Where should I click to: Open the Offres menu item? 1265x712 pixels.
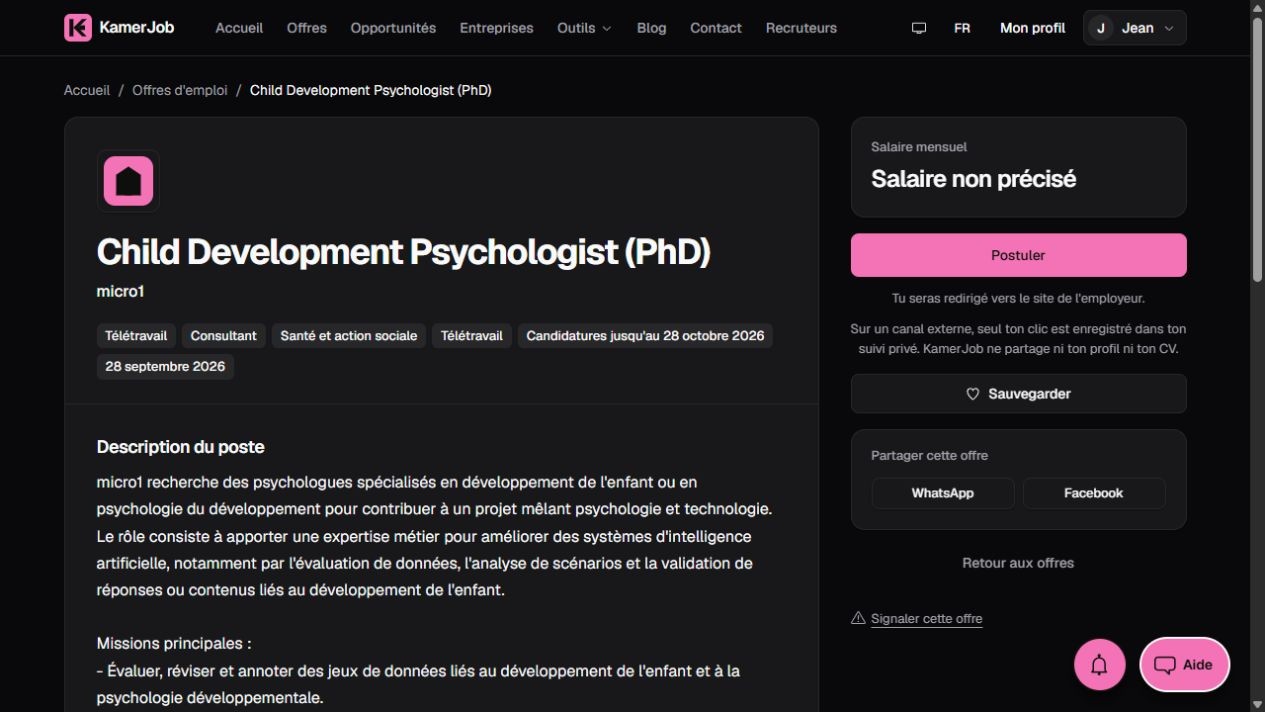[x=307, y=28]
